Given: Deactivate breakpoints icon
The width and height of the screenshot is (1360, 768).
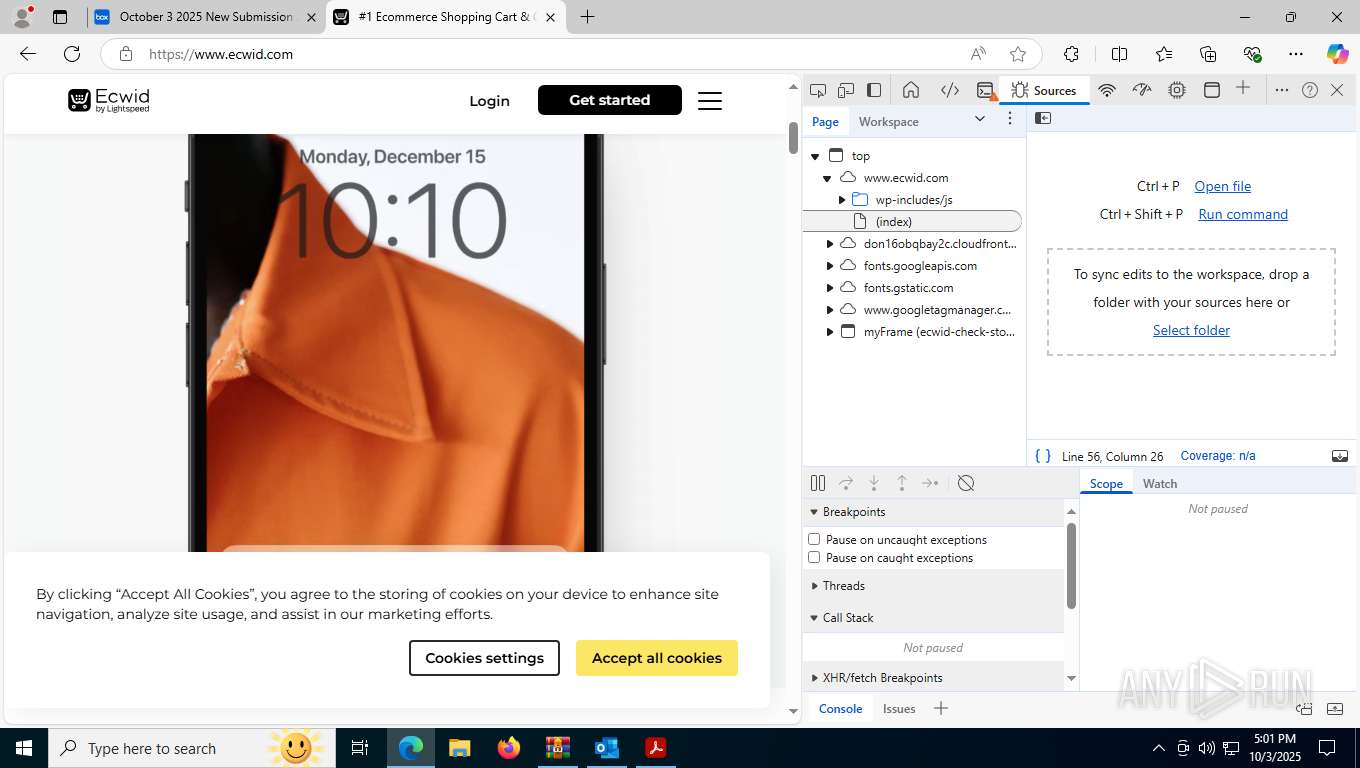Looking at the screenshot, I should click(x=966, y=483).
